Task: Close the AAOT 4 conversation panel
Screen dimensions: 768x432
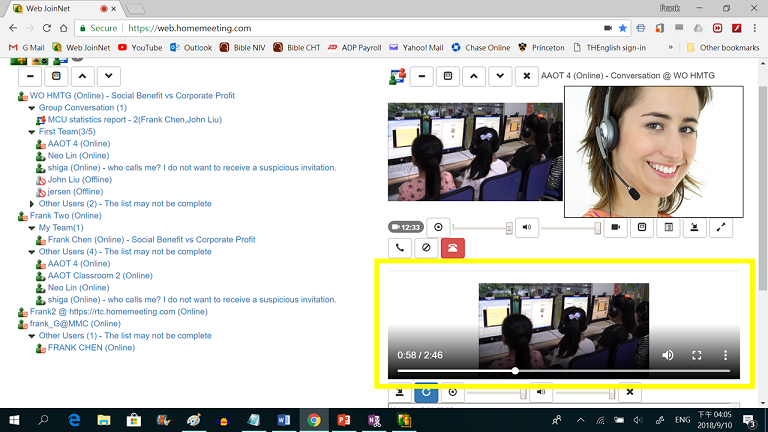Action: pyautogui.click(x=526, y=76)
